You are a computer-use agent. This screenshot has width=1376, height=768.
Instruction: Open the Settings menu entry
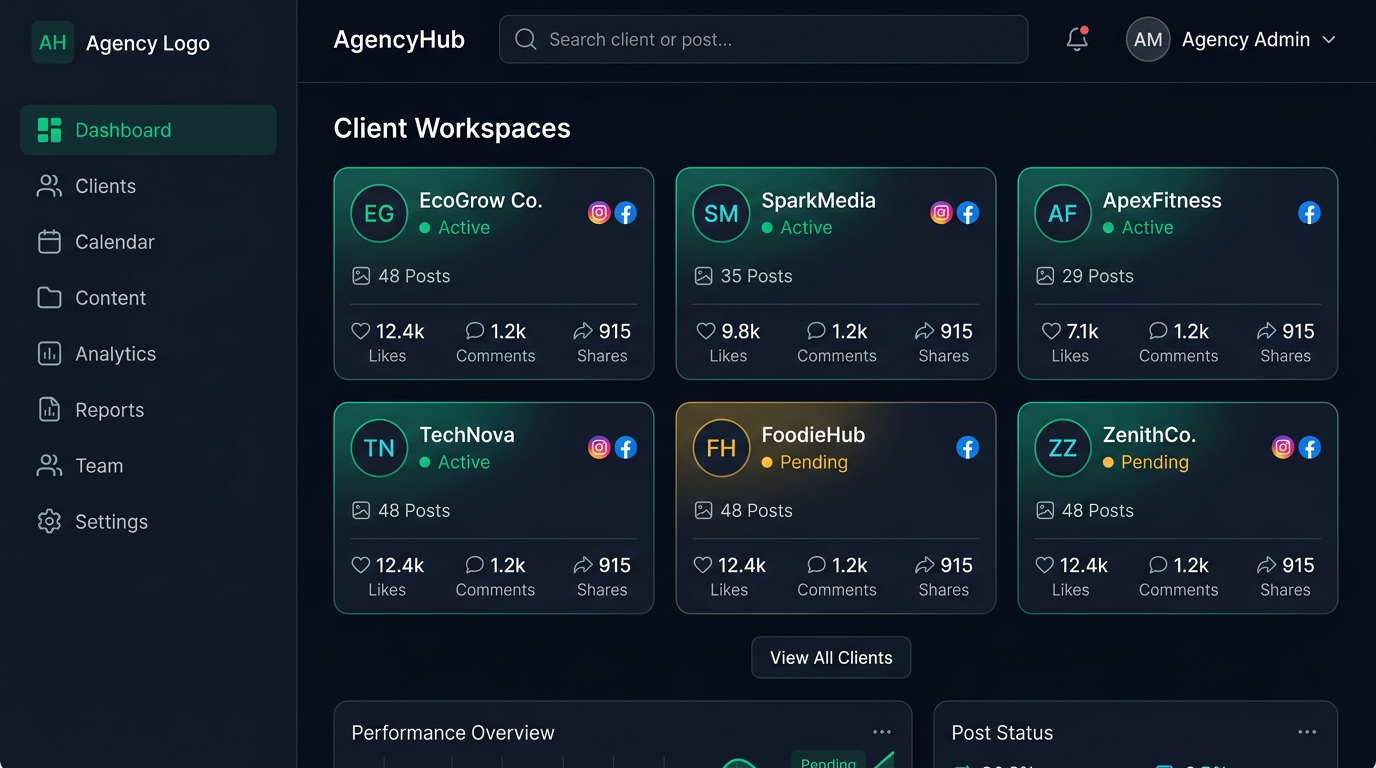coord(111,521)
